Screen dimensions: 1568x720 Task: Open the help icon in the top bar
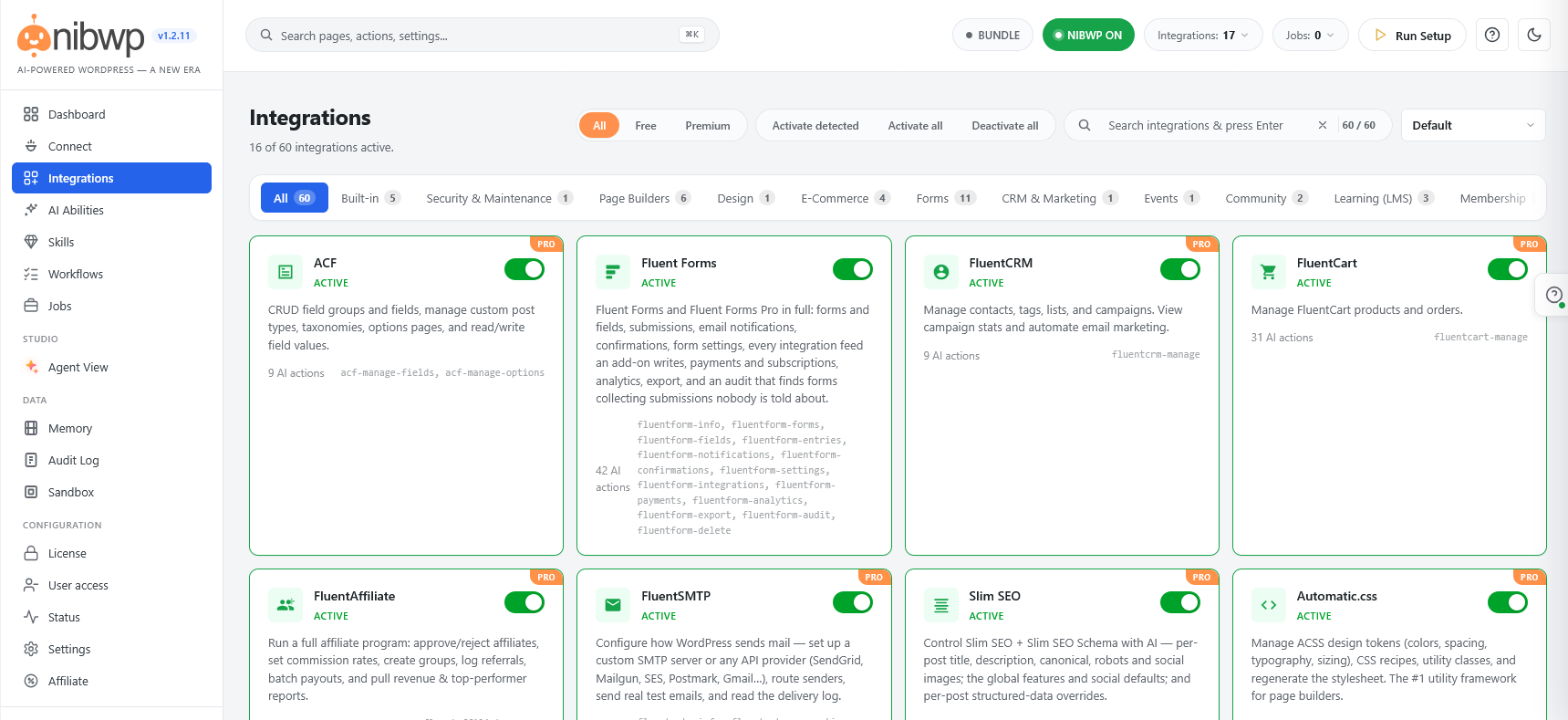1492,36
